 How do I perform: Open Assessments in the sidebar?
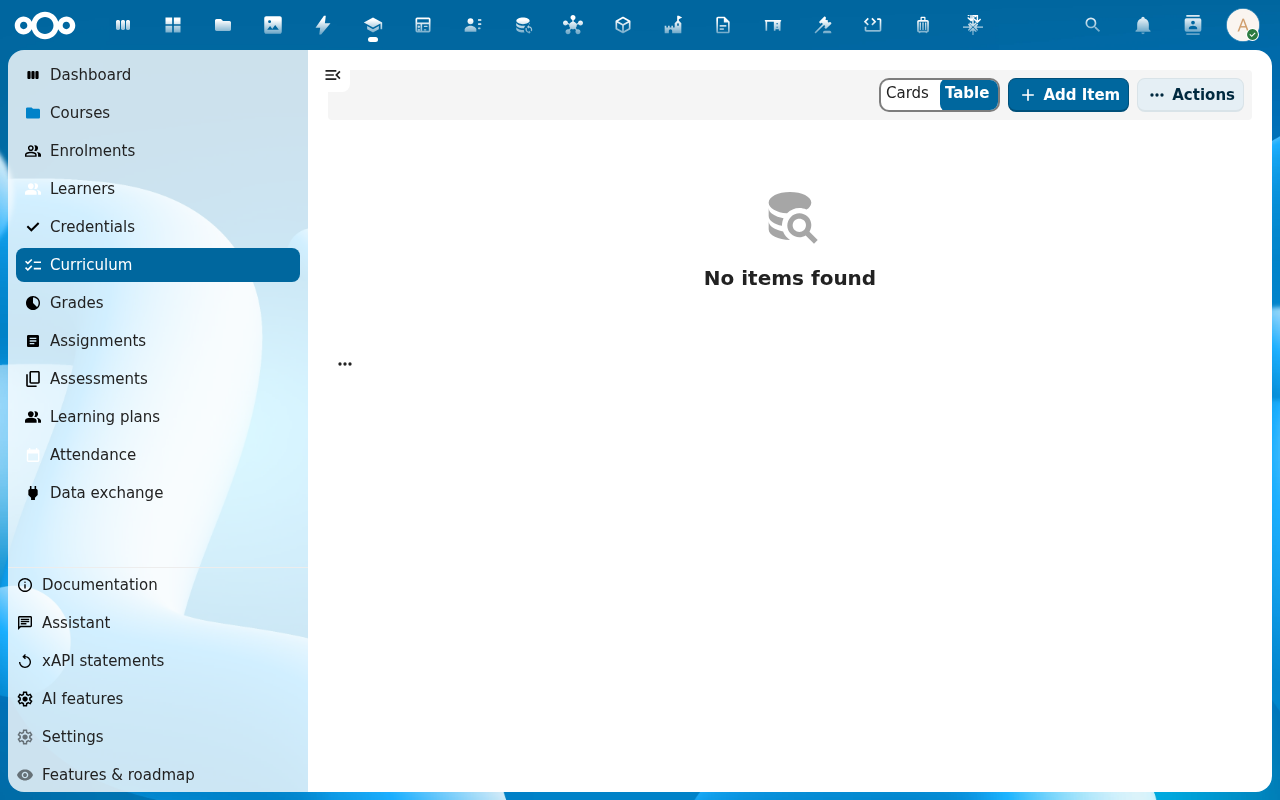click(158, 379)
